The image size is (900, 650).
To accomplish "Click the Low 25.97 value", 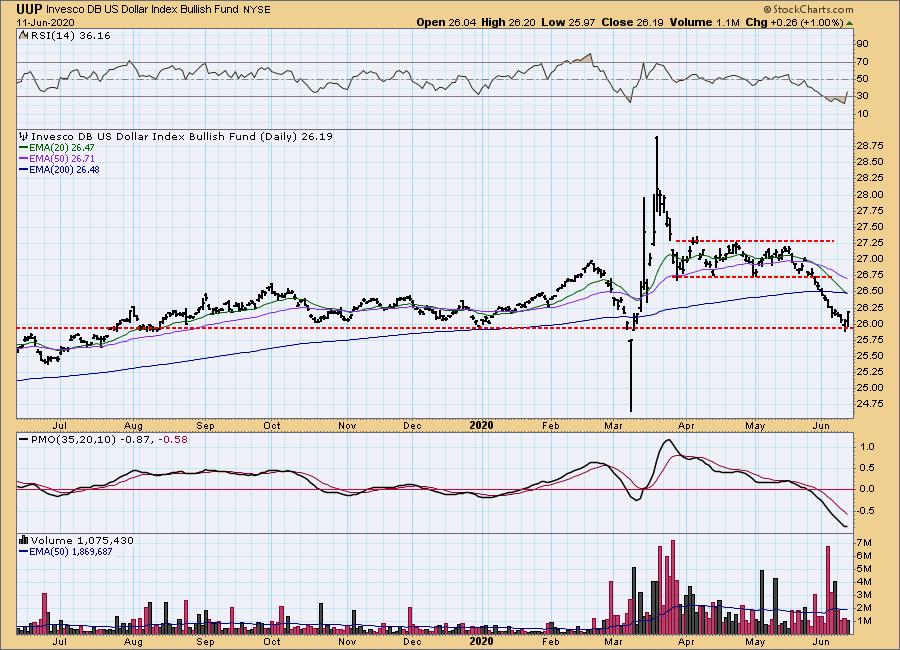I will pyautogui.click(x=568, y=22).
